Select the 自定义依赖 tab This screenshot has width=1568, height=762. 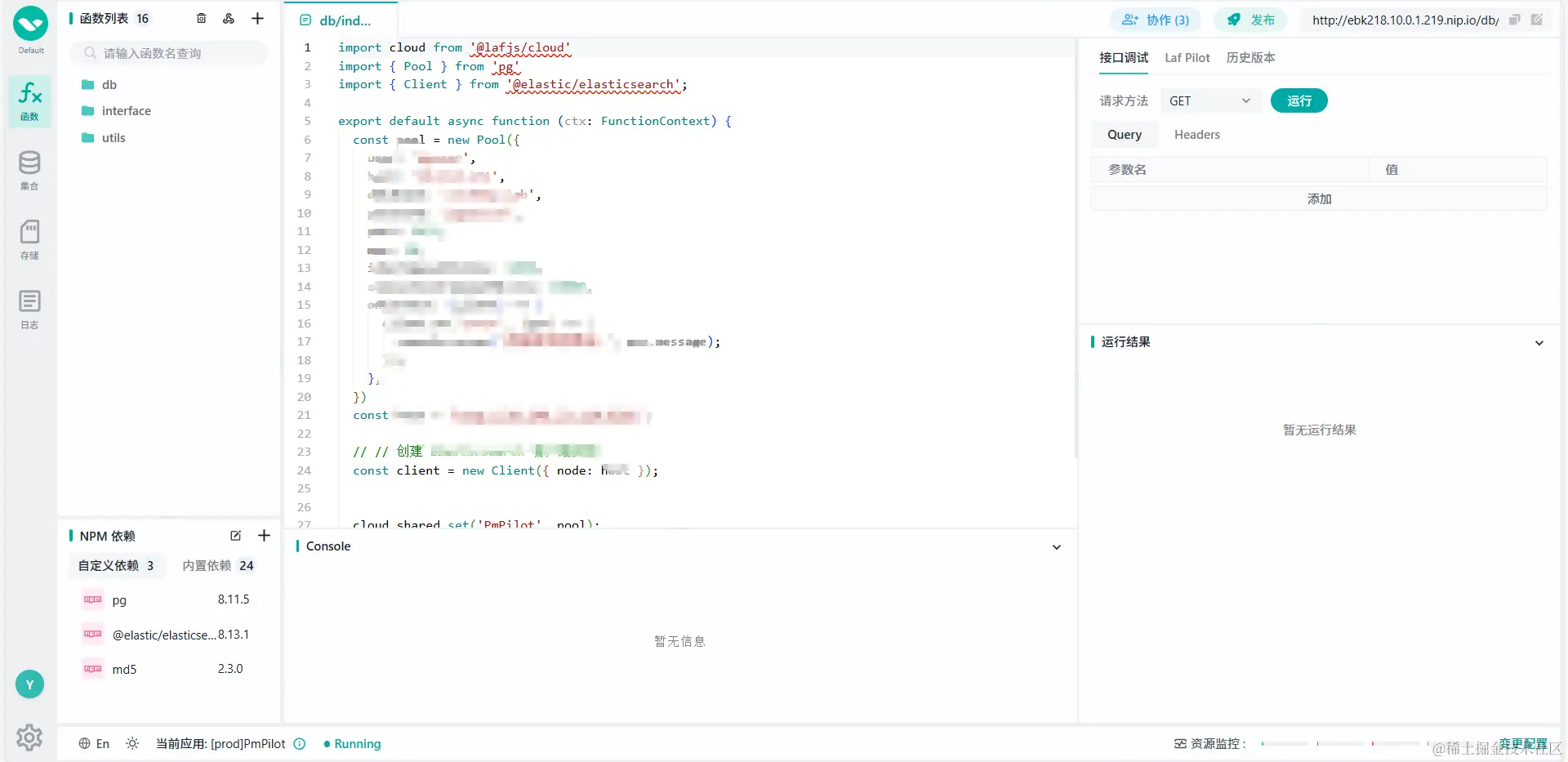click(116, 566)
